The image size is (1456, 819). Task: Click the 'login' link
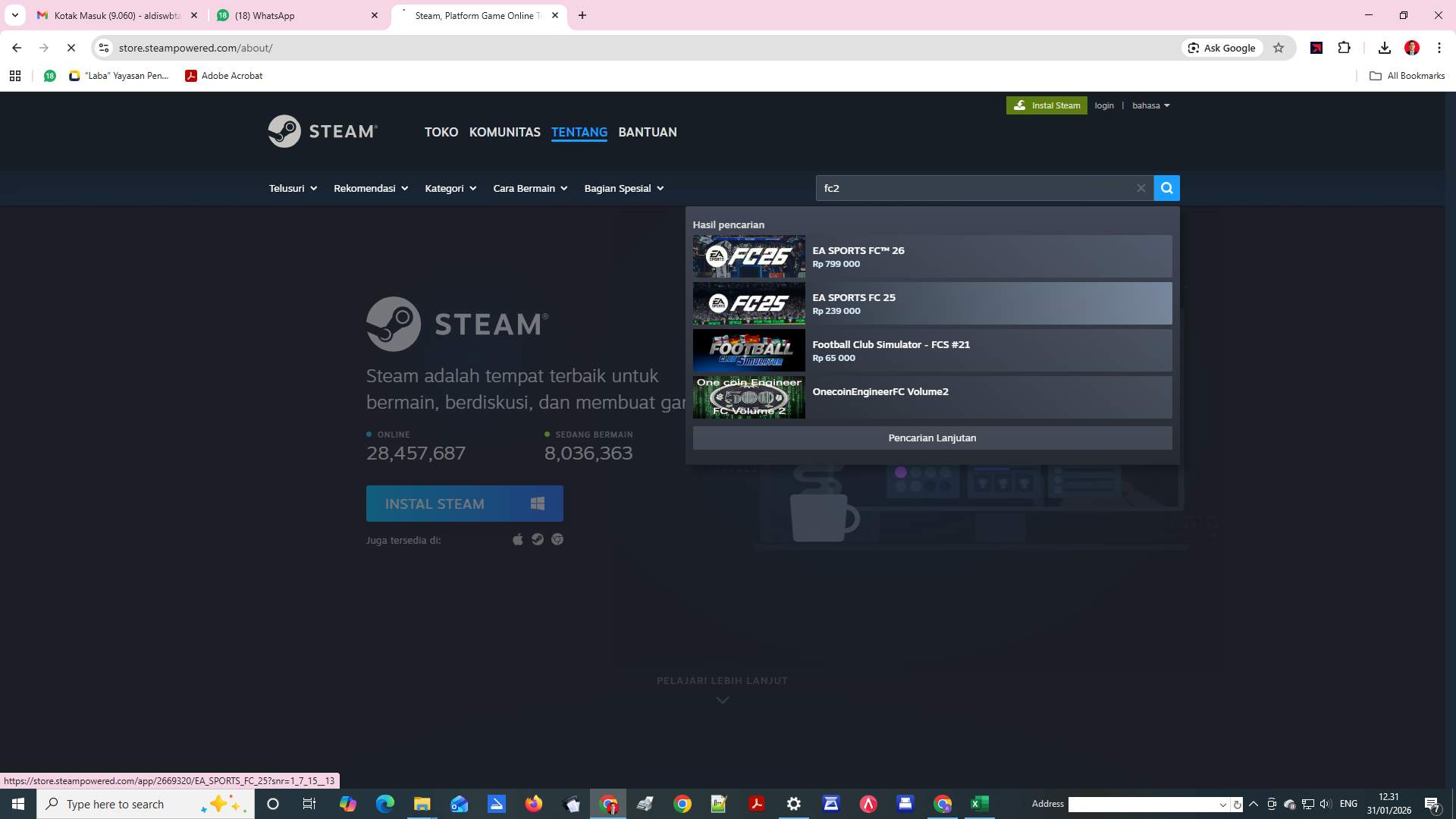coord(1104,105)
